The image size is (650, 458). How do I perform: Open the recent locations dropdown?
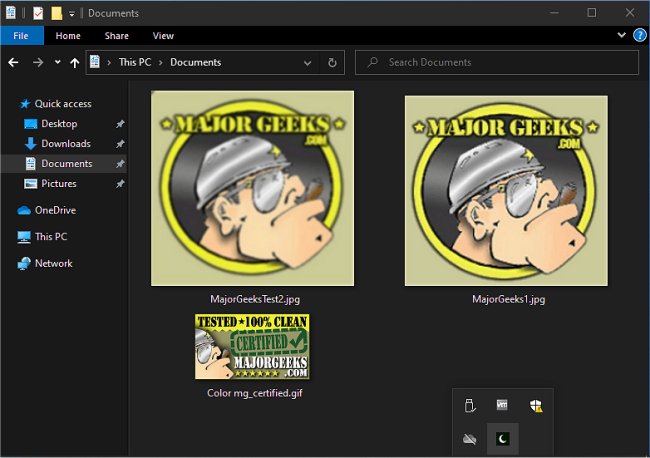pos(58,62)
